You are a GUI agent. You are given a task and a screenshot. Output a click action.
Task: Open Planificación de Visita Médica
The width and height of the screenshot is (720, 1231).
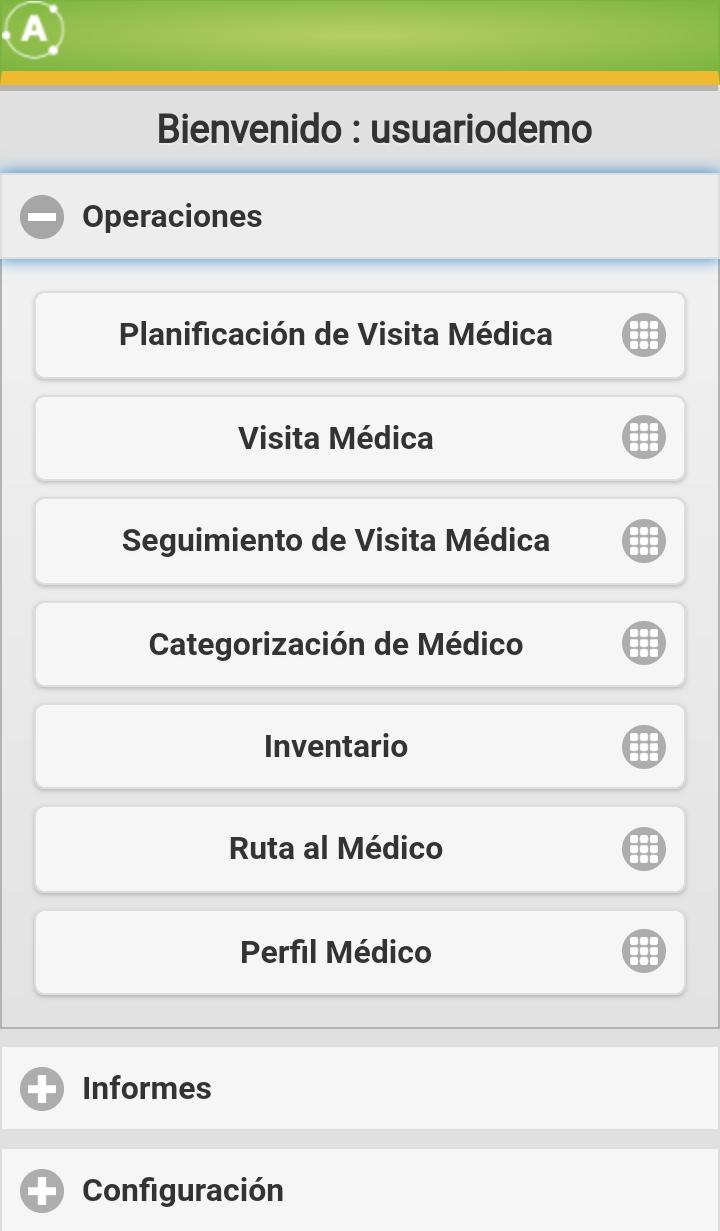pyautogui.click(x=360, y=335)
